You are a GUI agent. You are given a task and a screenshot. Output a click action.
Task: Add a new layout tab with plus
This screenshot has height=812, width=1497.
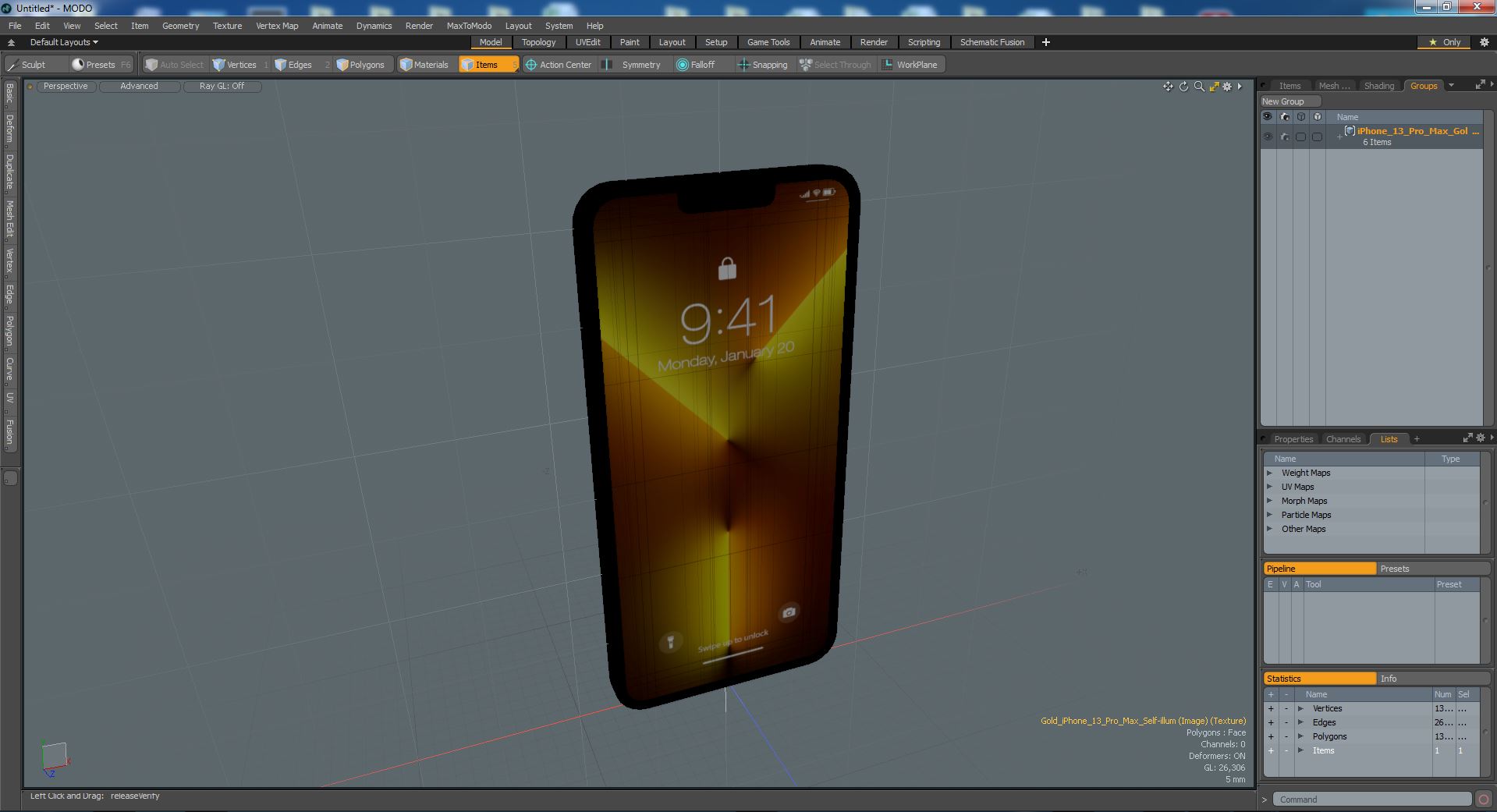[1046, 42]
